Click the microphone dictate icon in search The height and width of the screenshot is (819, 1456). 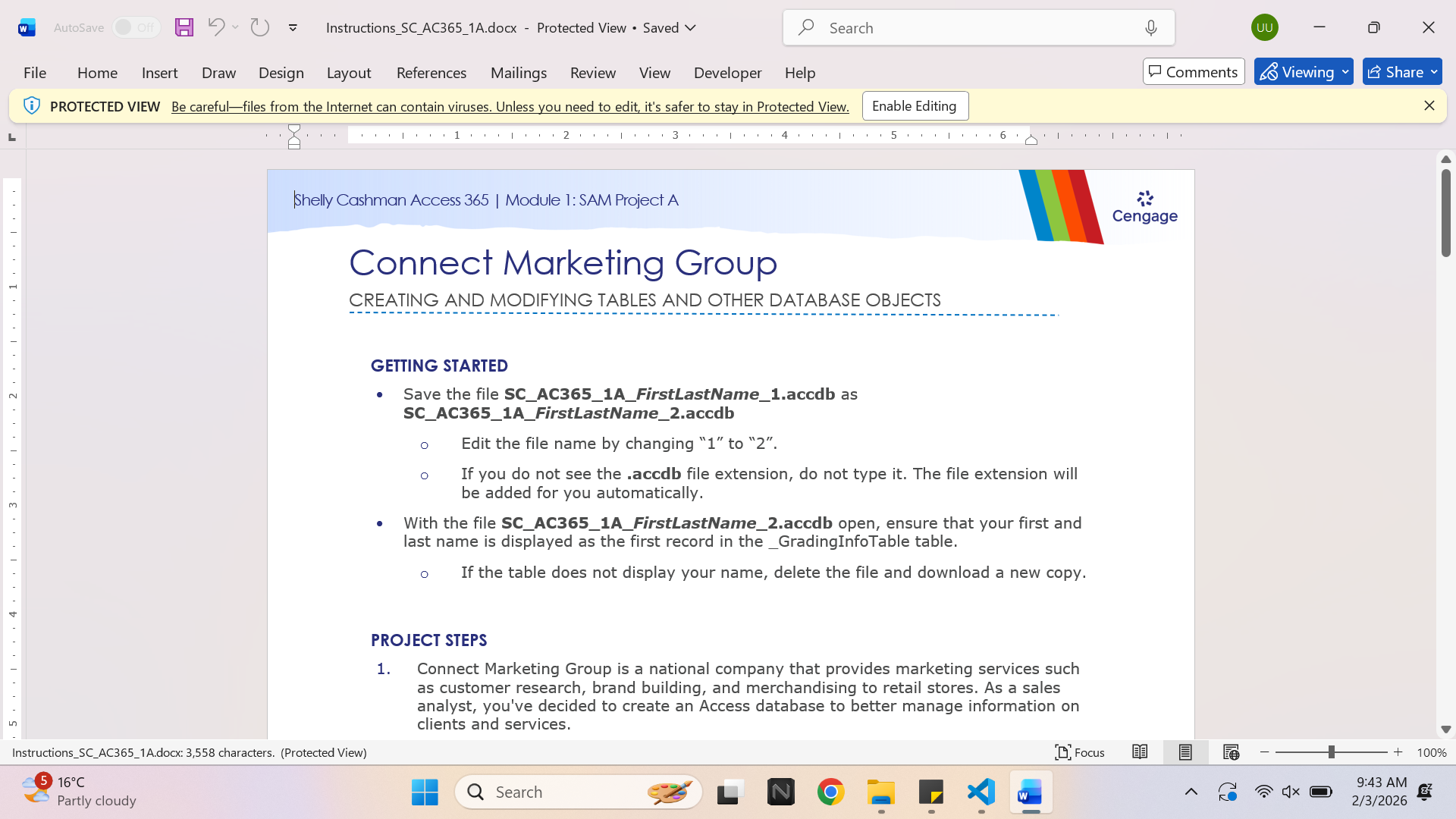pyautogui.click(x=1150, y=28)
